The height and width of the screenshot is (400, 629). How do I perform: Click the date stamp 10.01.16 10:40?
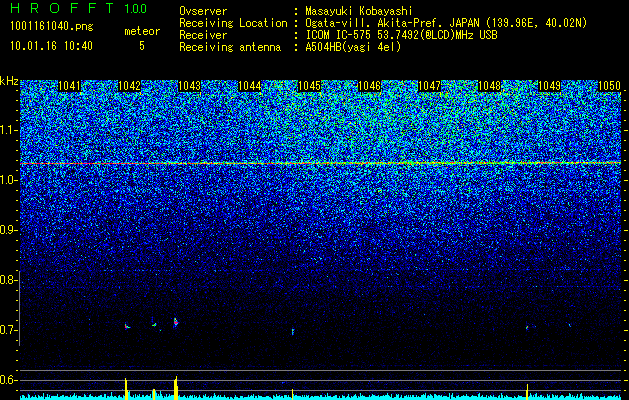tap(51, 46)
